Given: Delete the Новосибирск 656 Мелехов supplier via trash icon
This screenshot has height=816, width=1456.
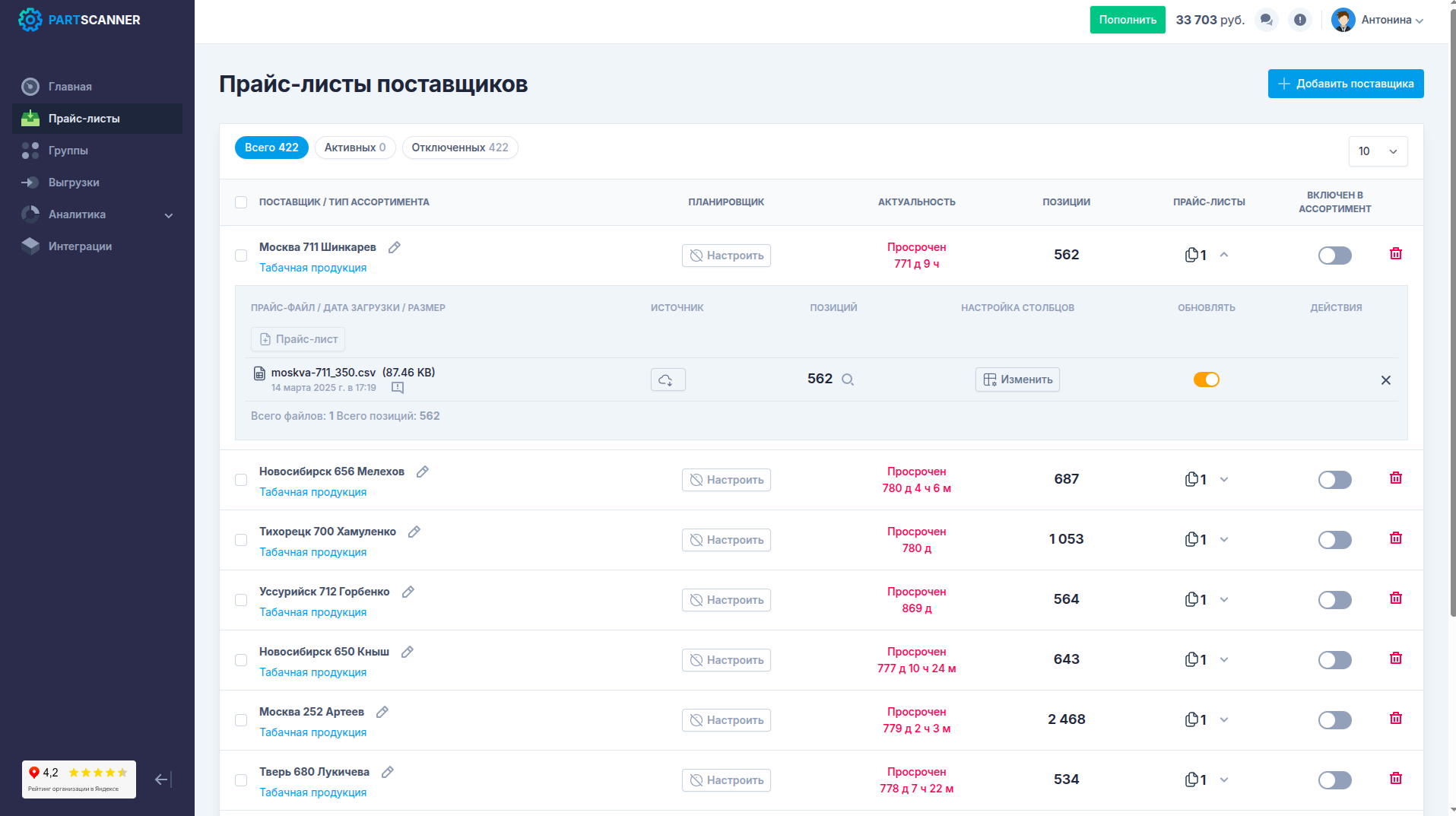Looking at the screenshot, I should coord(1395,478).
